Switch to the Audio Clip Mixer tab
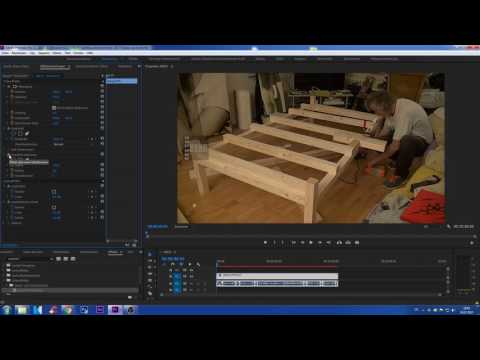Image resolution: width=480 pixels, height=360 pixels. pyautogui.click(x=92, y=67)
